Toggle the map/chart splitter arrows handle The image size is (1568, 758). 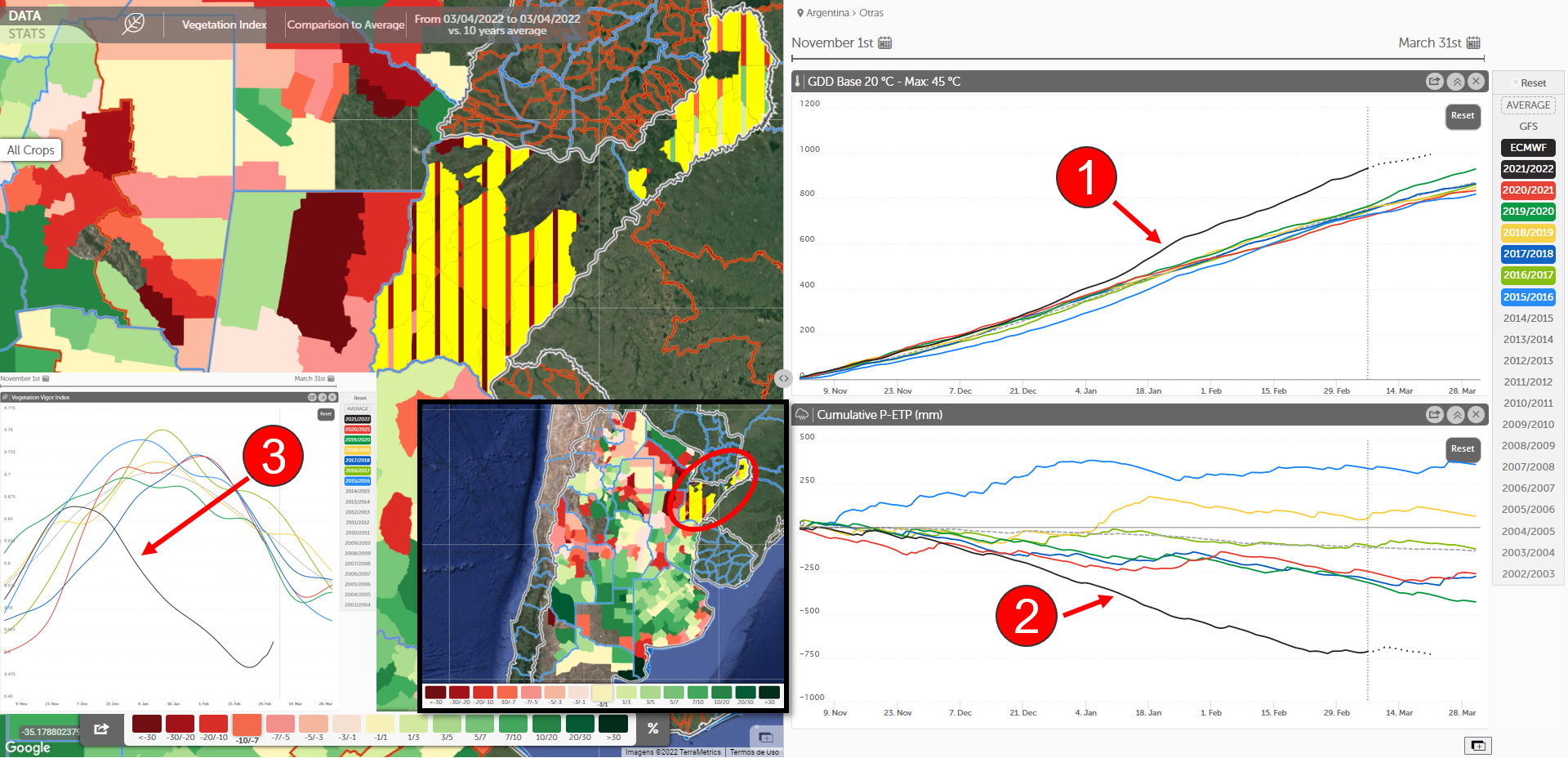coord(783,377)
